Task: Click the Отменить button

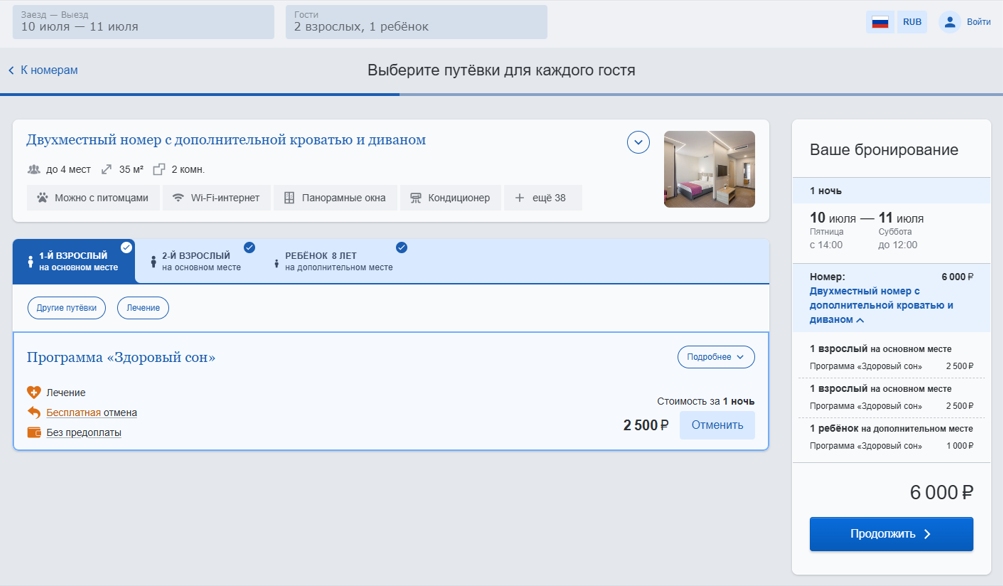Action: point(717,425)
